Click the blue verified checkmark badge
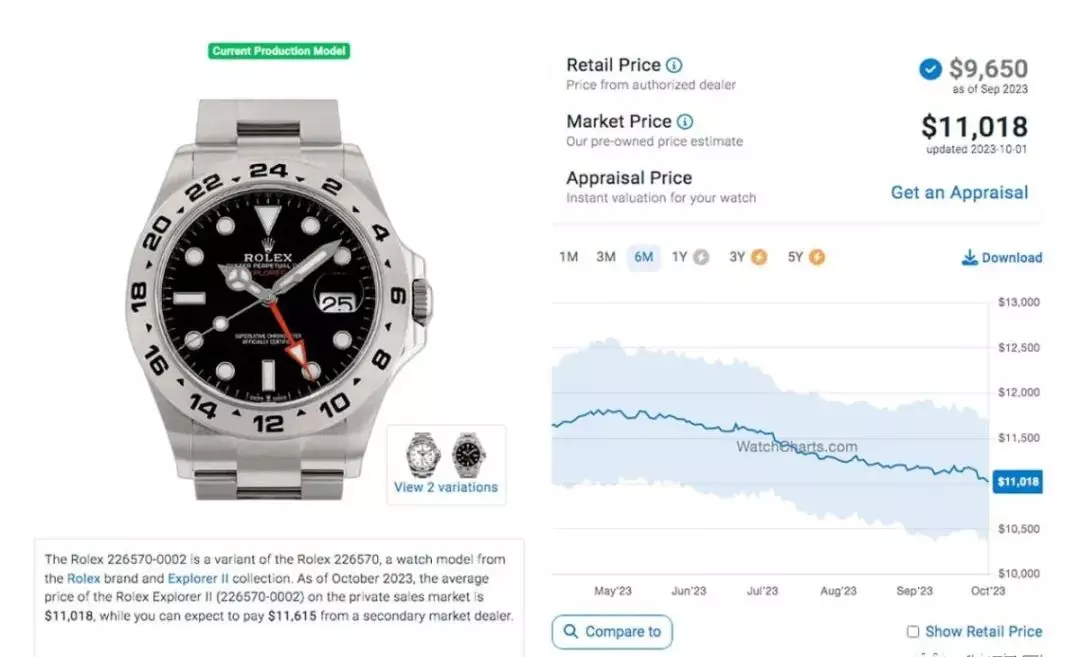The height and width of the screenshot is (657, 1080). pos(931,69)
